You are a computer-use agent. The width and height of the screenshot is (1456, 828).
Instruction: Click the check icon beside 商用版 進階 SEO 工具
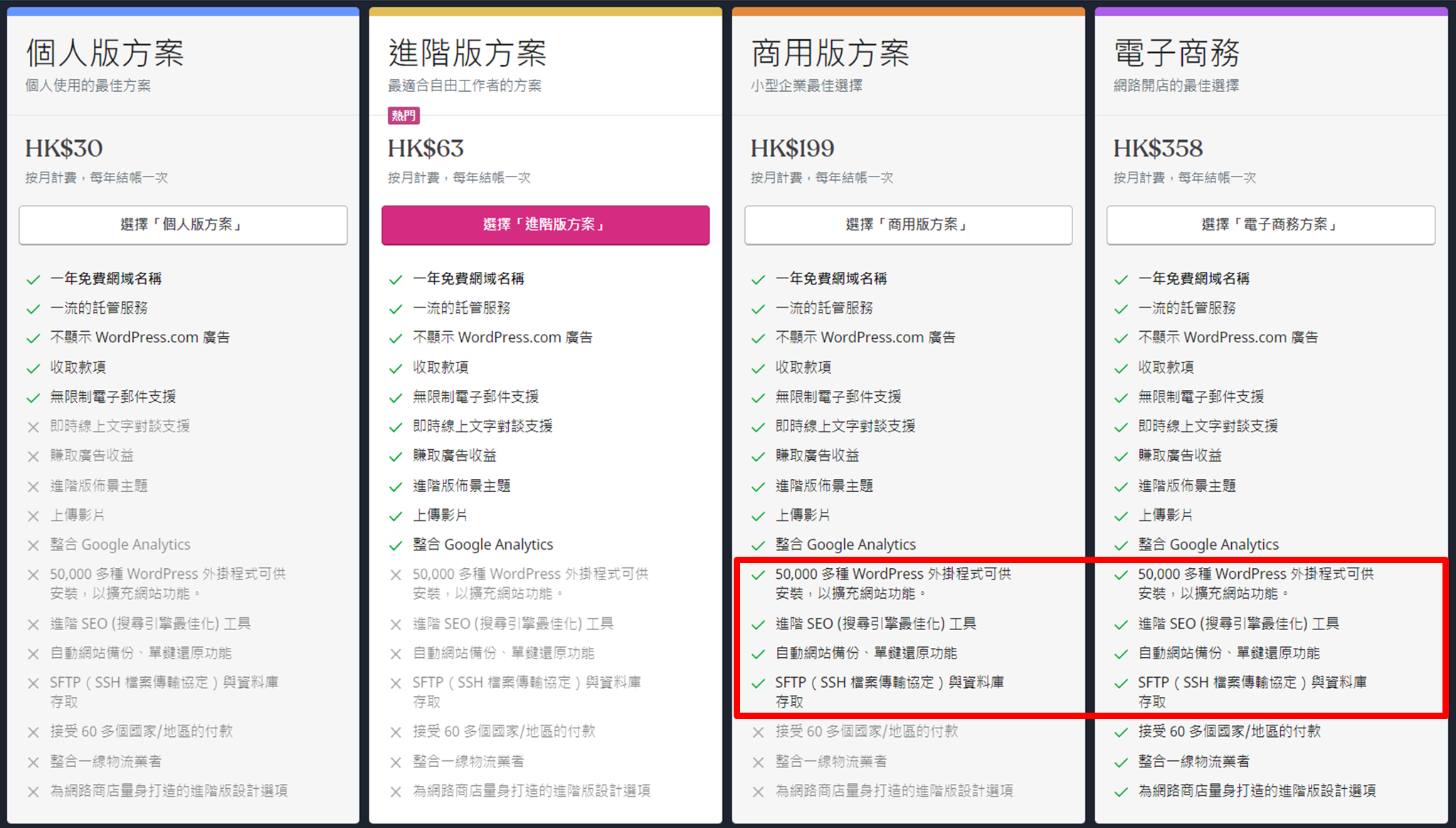pos(758,624)
